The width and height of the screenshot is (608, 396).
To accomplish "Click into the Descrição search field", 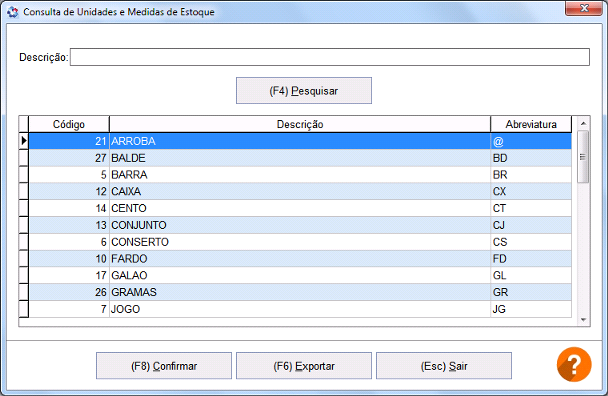I will point(330,57).
